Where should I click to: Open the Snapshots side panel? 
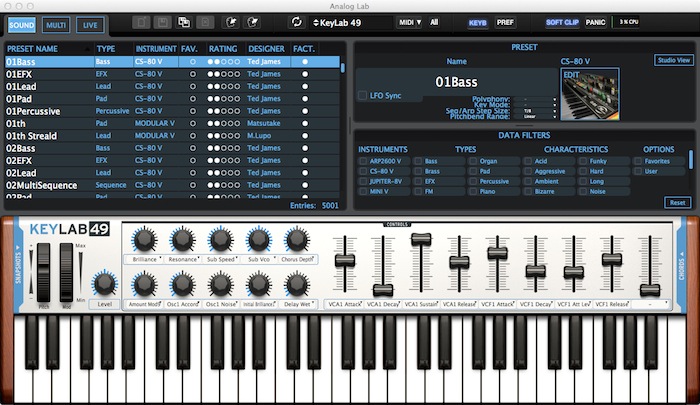tap(18, 264)
